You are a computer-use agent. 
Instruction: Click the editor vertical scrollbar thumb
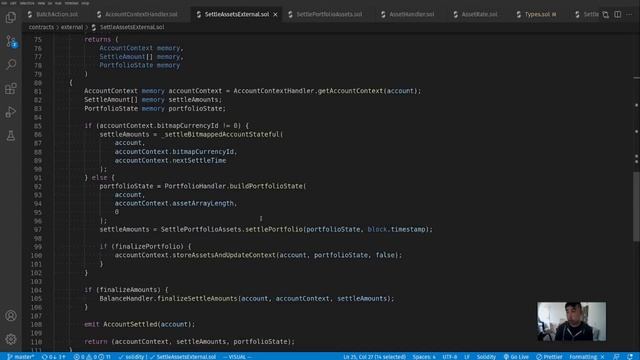coord(636,206)
